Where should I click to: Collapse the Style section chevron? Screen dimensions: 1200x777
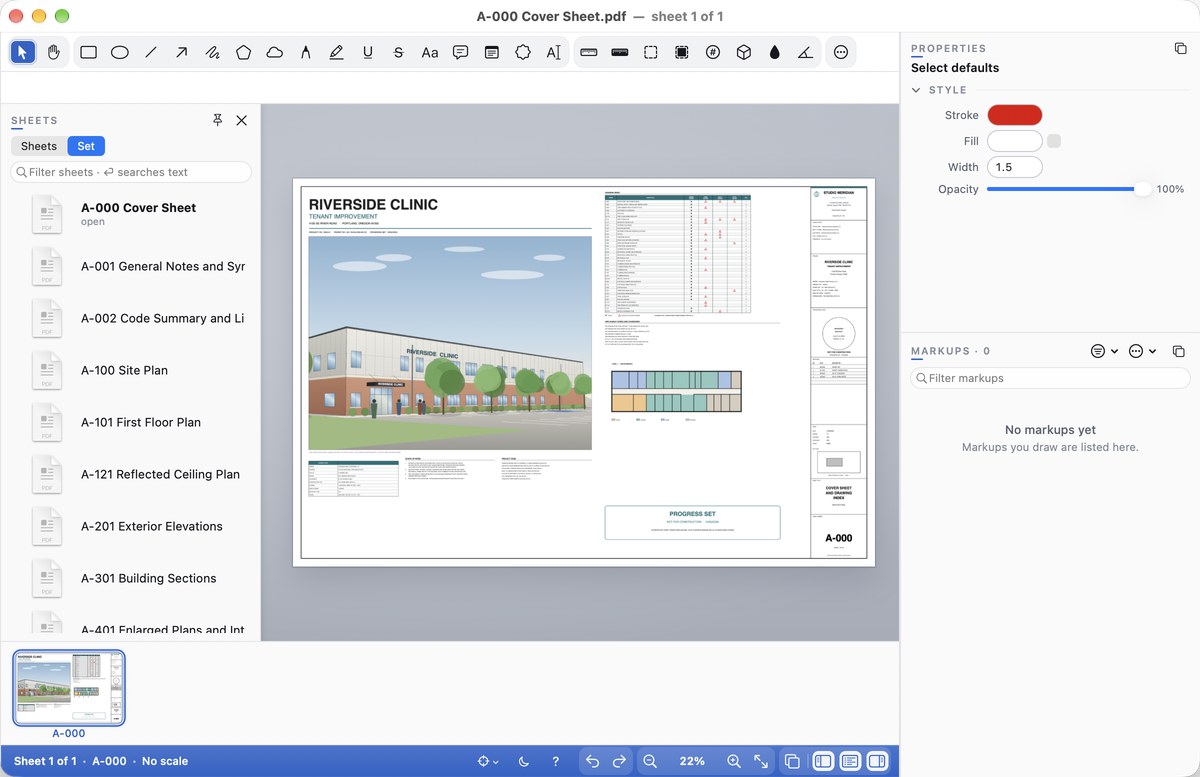pos(916,90)
